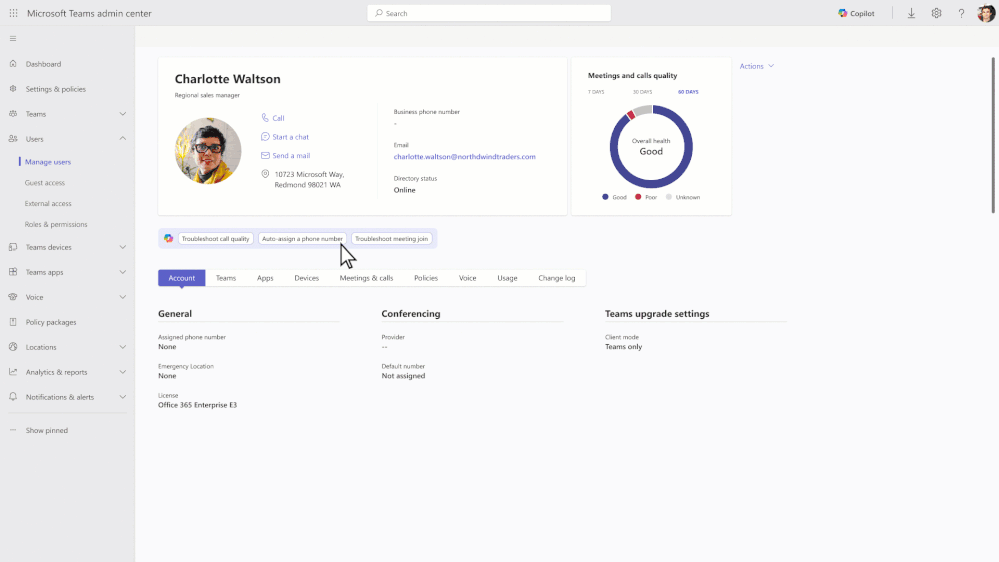Image resolution: width=999 pixels, height=562 pixels.
Task: Open Copilot from the top bar
Action: [856, 13]
